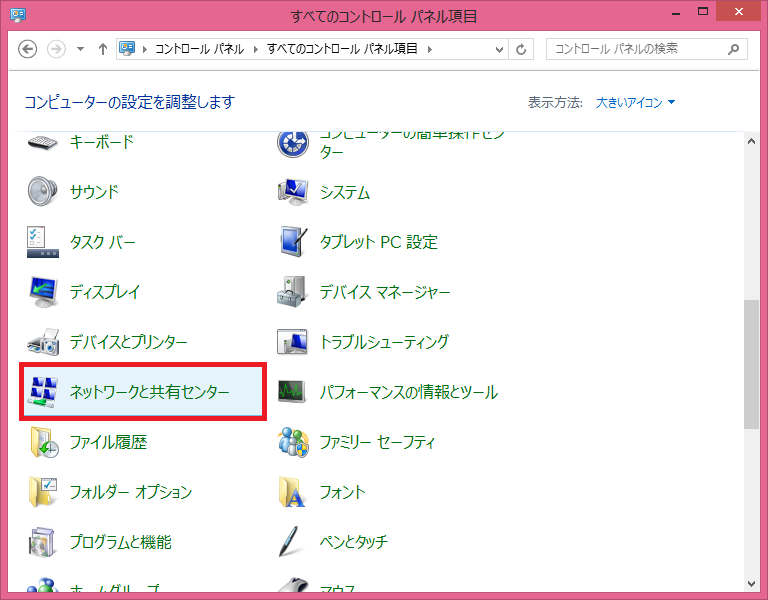Image resolution: width=768 pixels, height=600 pixels.
Task: Open the Sound (サウンド) speaker icon
Action: click(x=43, y=191)
